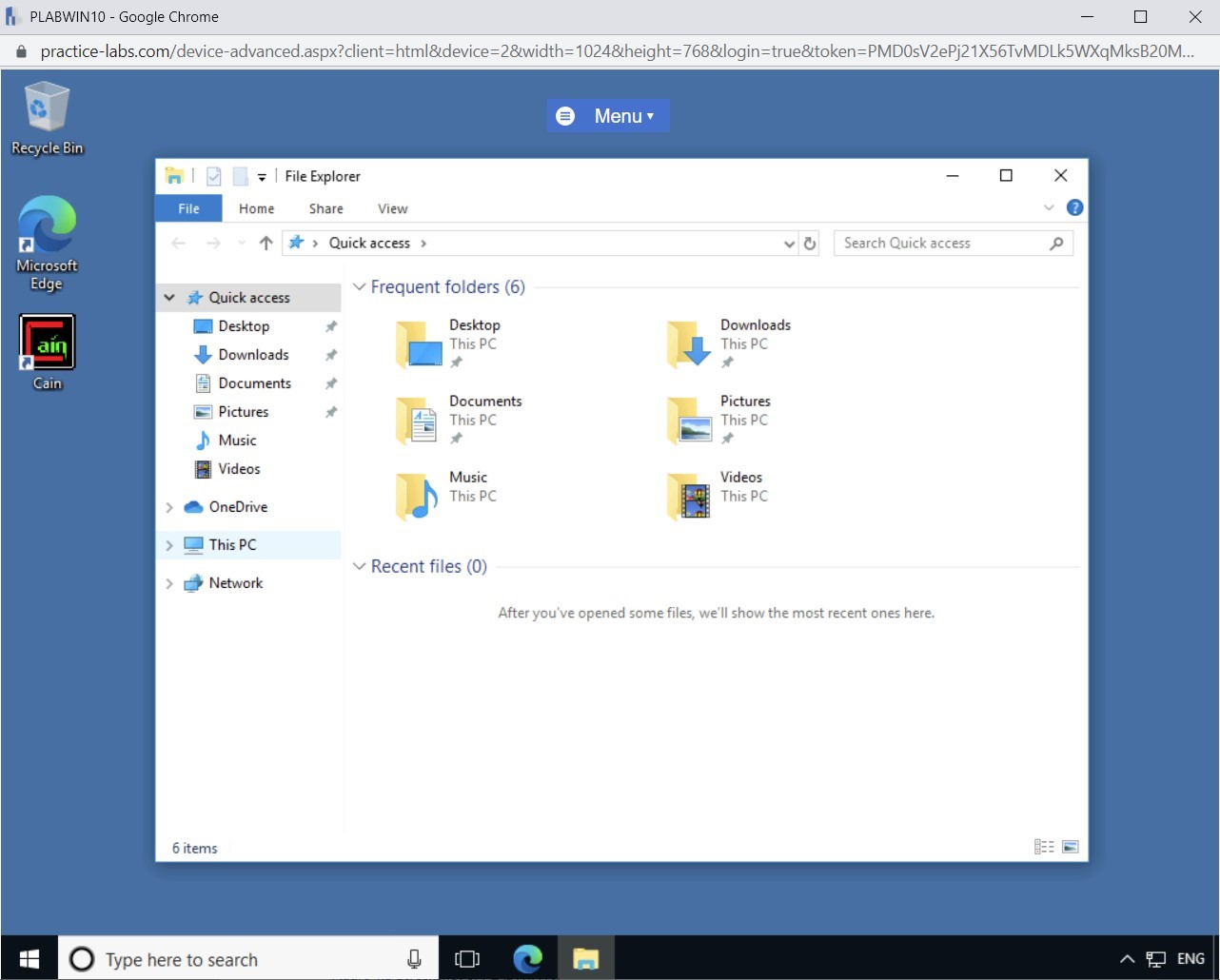Collapse the Quick access tree section
The image size is (1220, 980).
pyautogui.click(x=169, y=297)
